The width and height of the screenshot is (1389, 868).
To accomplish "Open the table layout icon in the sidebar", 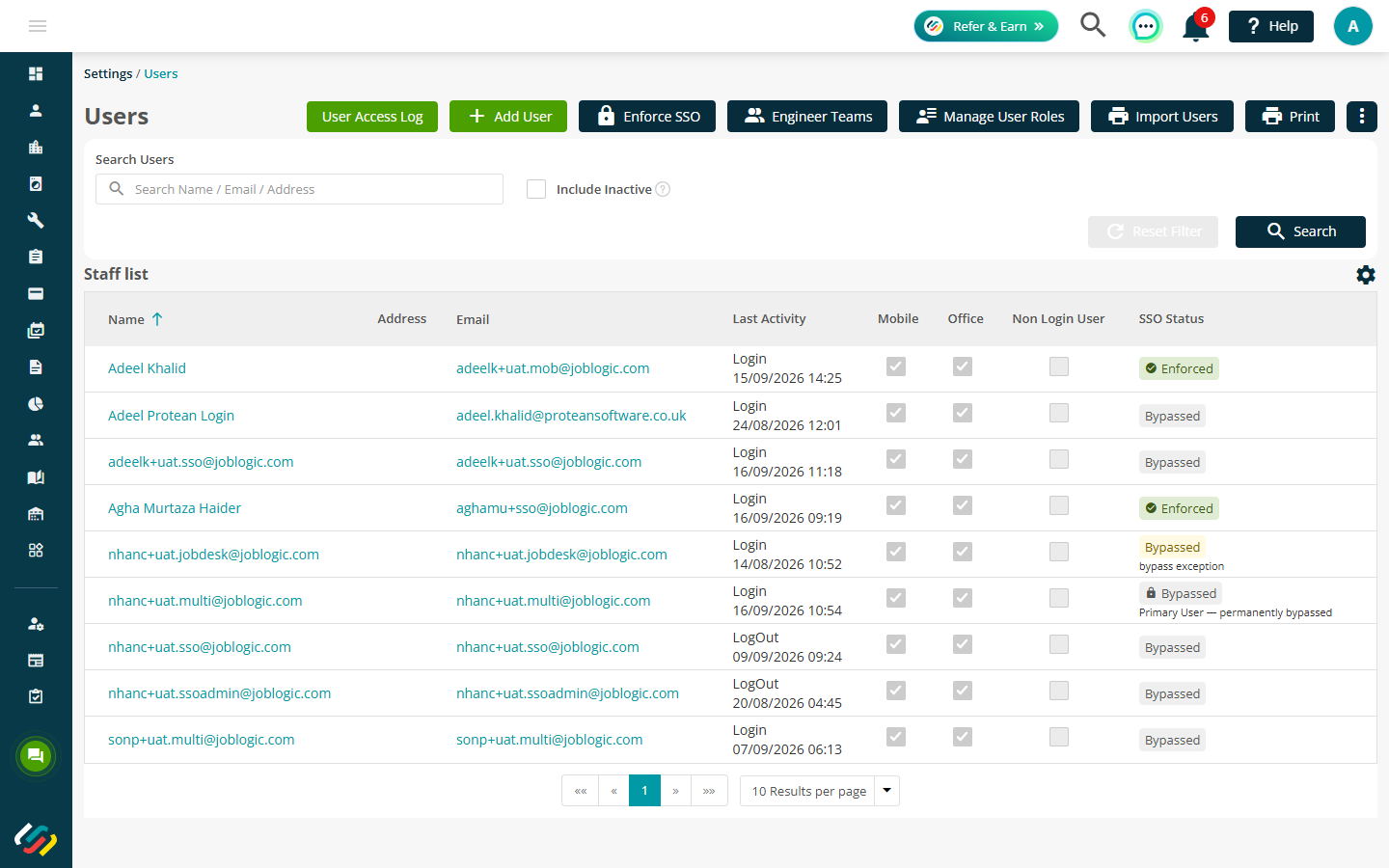I will (36, 661).
